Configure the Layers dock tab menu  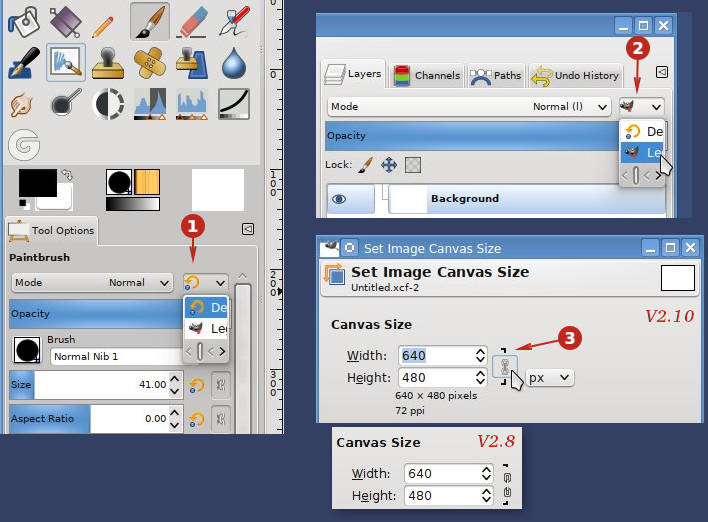(x=662, y=72)
